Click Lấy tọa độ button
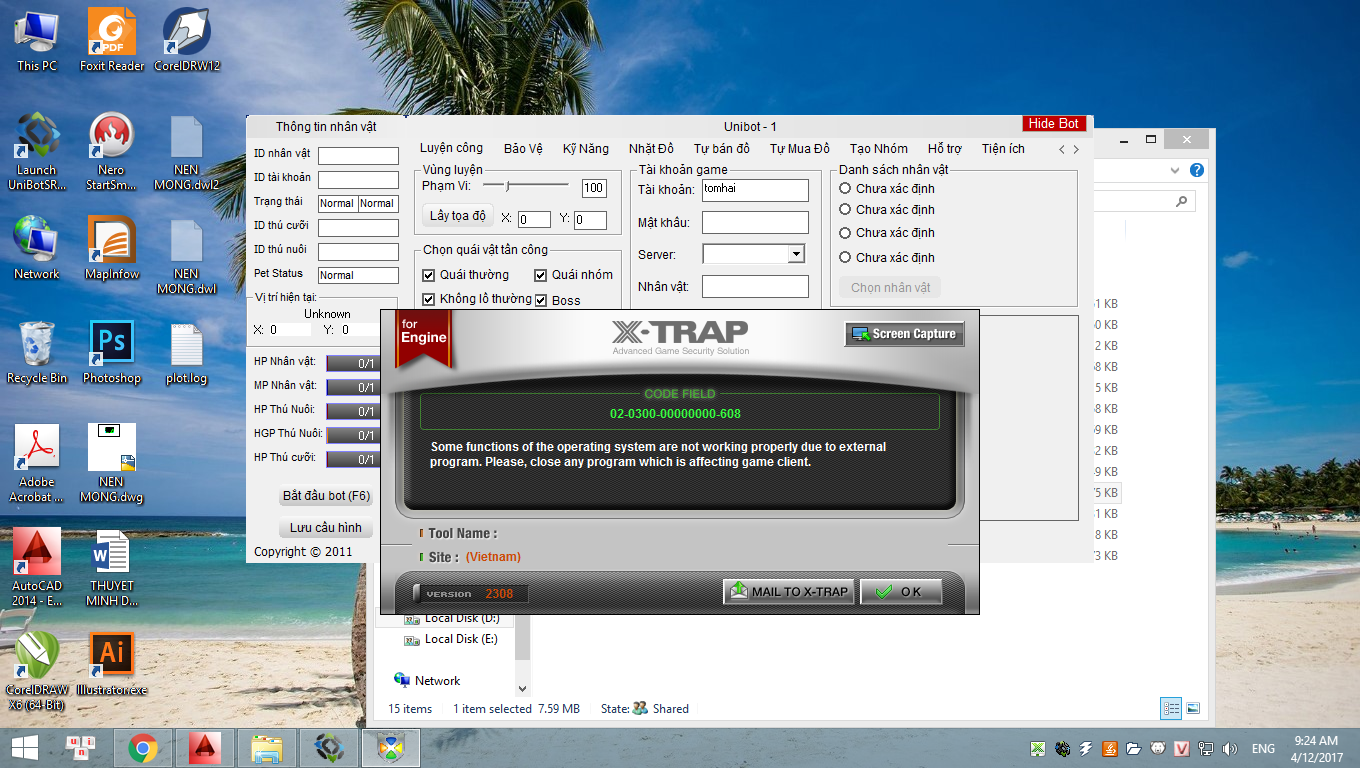Image resolution: width=1360 pixels, height=768 pixels. click(457, 216)
